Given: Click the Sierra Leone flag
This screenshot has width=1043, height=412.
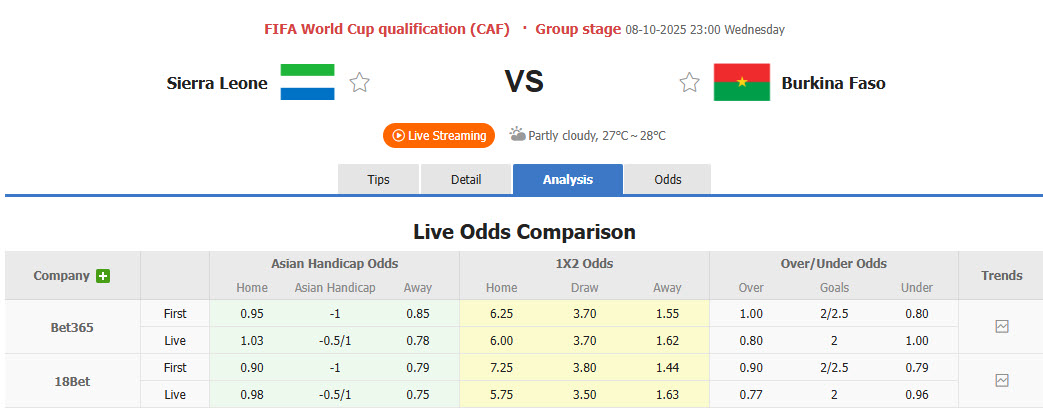Looking at the screenshot, I should coord(307,83).
